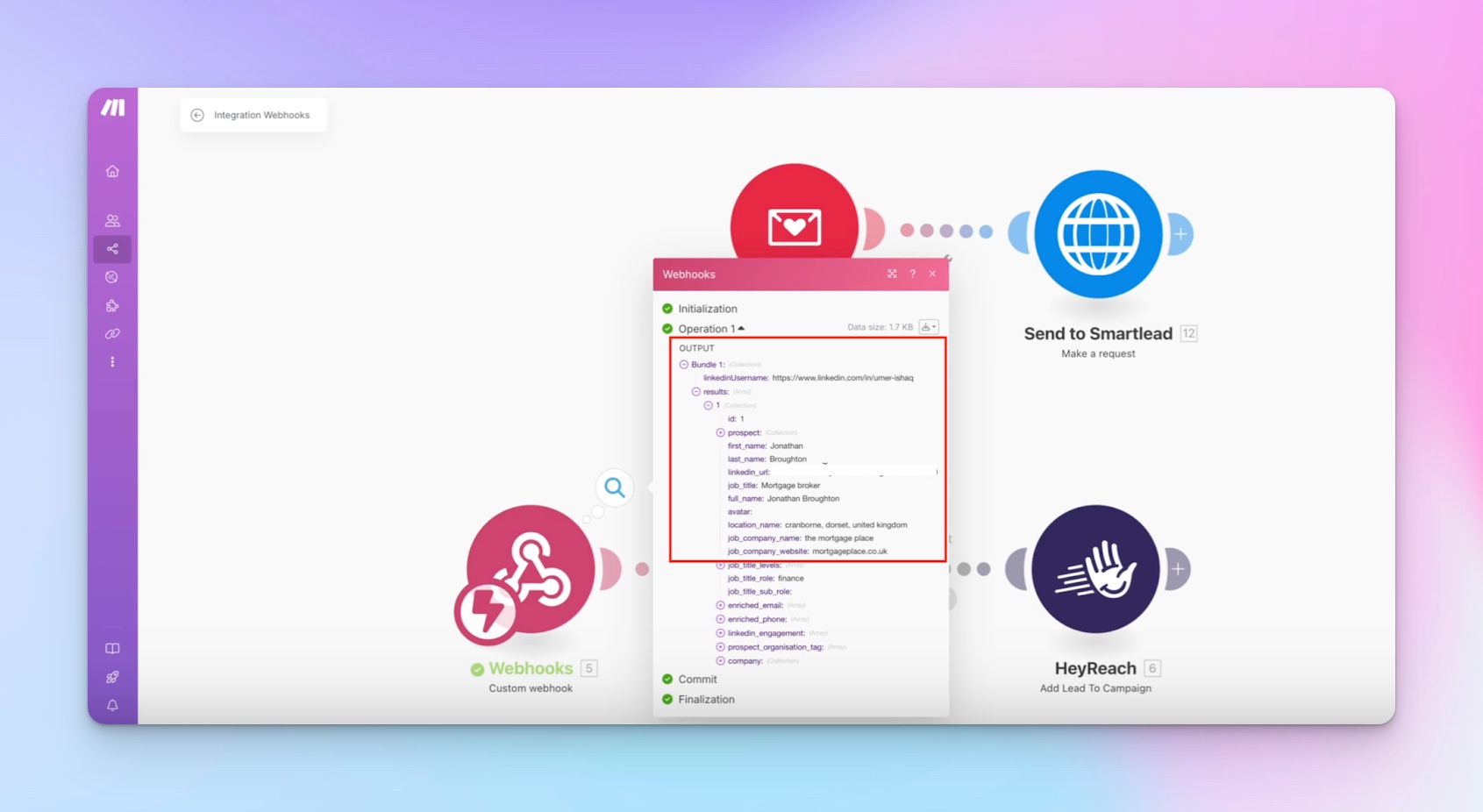Add a module after HeyReach

click(1178, 569)
